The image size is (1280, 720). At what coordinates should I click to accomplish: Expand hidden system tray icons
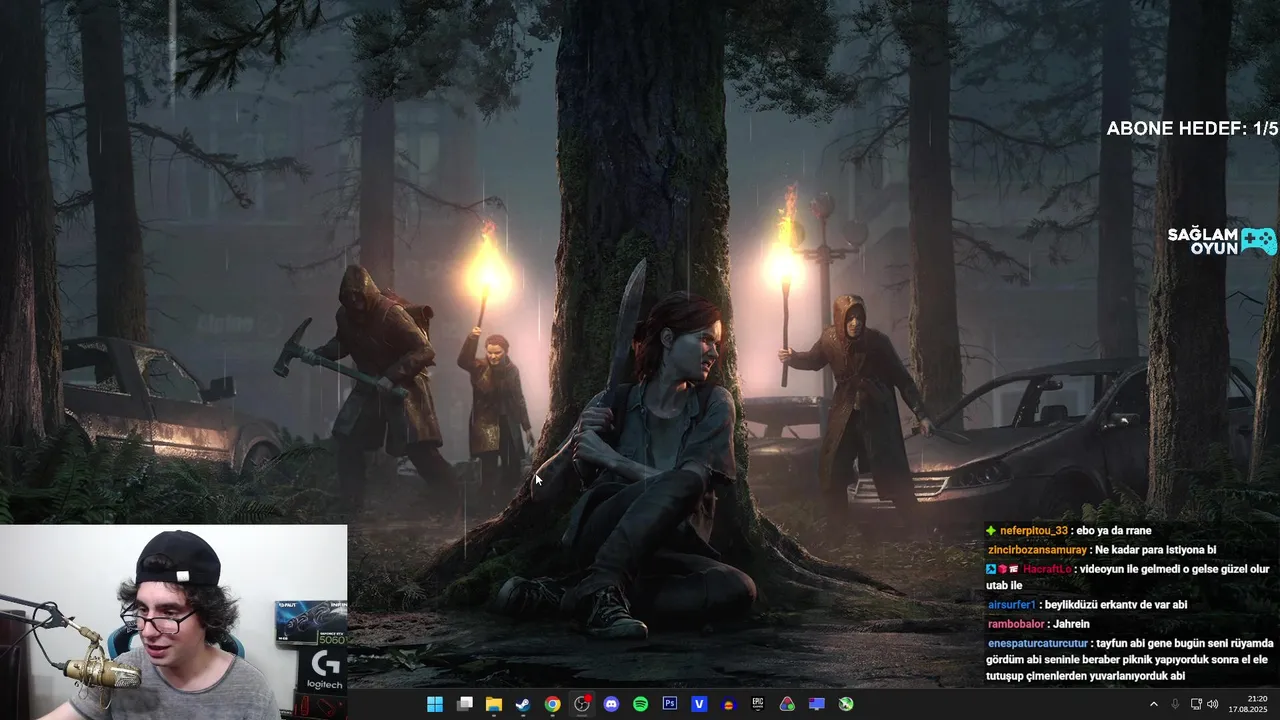click(1153, 704)
